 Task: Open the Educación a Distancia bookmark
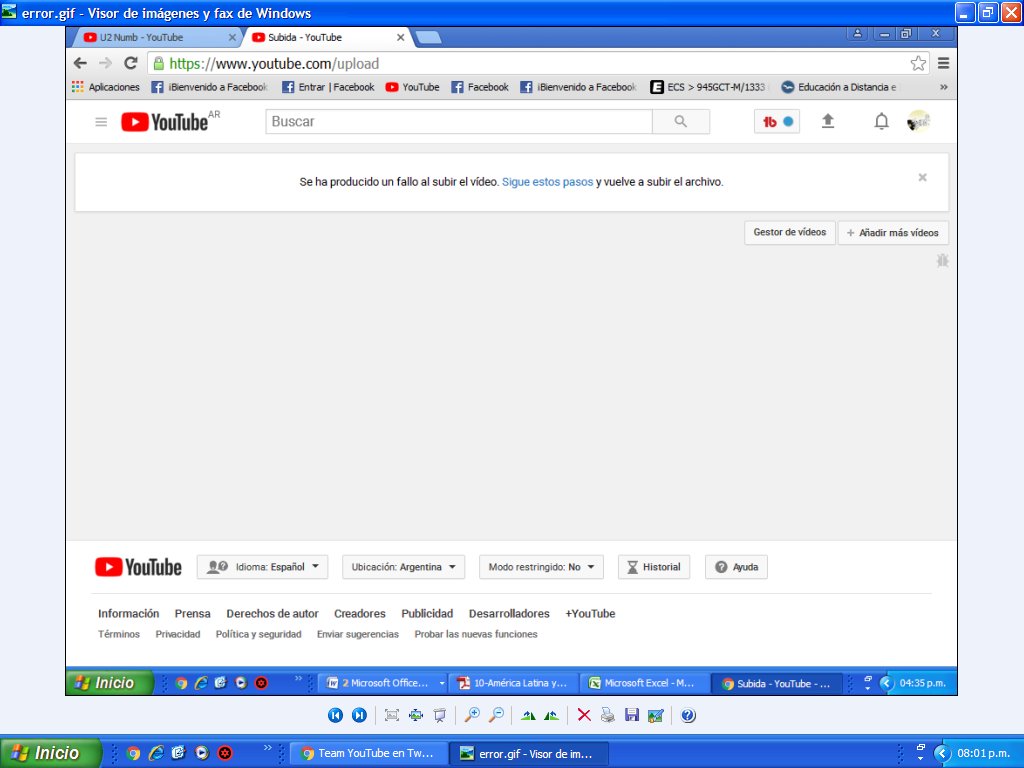pyautogui.click(x=839, y=87)
